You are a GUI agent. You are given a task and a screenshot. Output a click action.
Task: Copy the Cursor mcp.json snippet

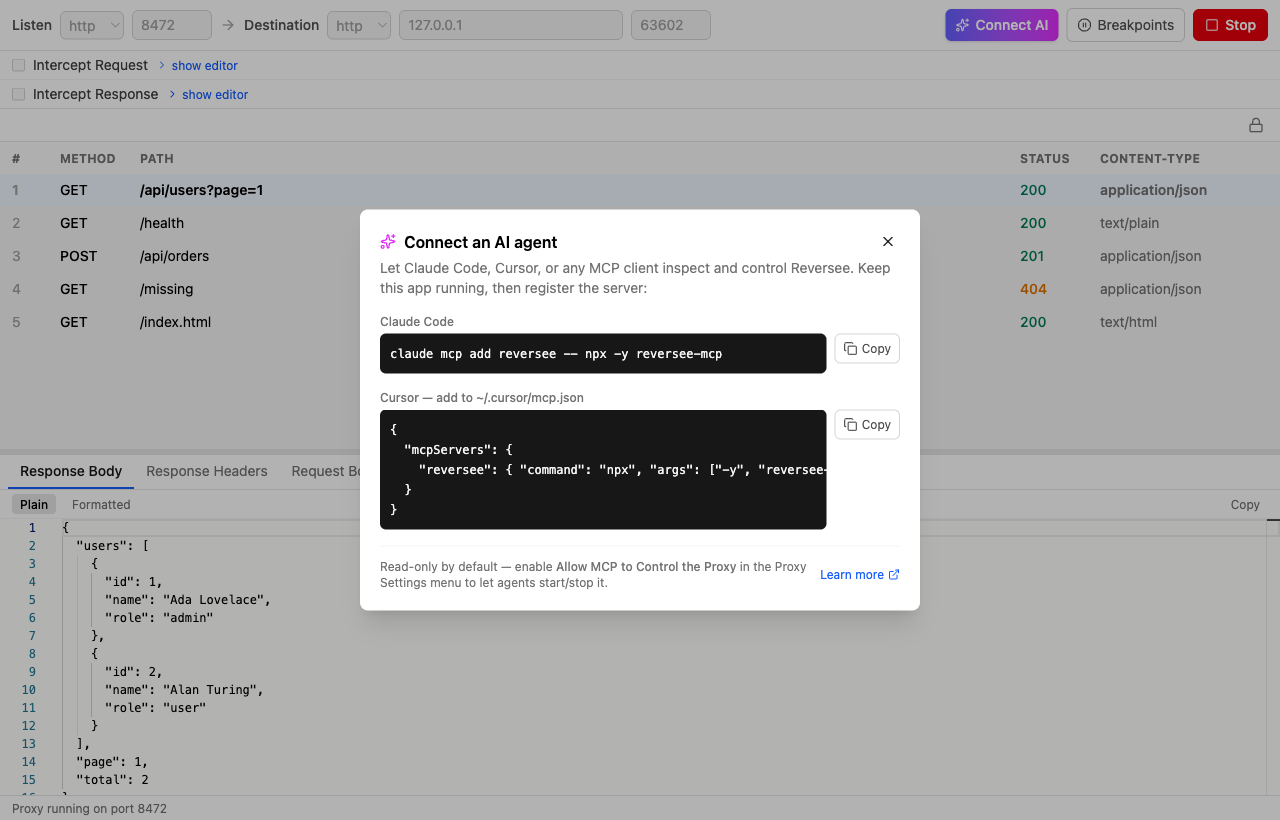[x=867, y=425]
